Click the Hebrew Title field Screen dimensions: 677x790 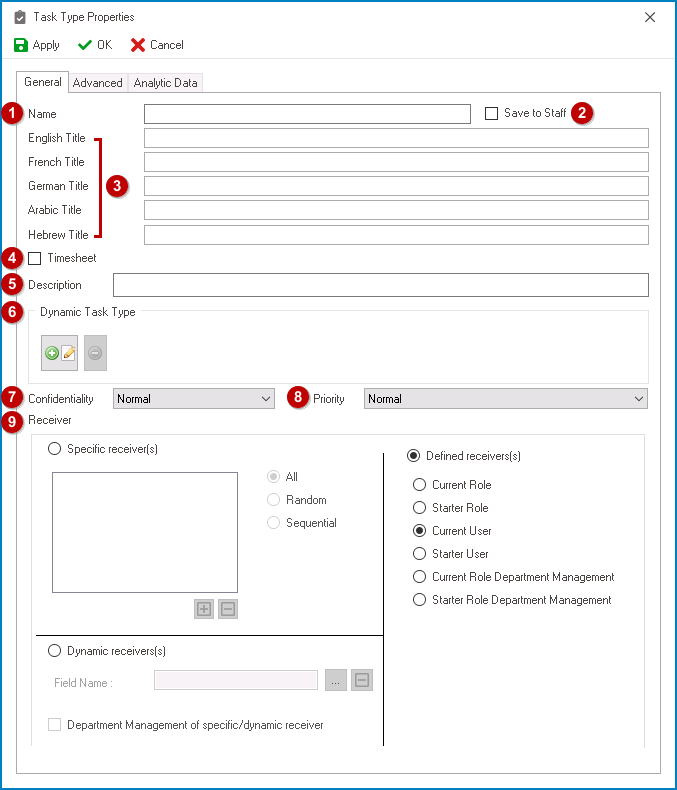(x=396, y=235)
